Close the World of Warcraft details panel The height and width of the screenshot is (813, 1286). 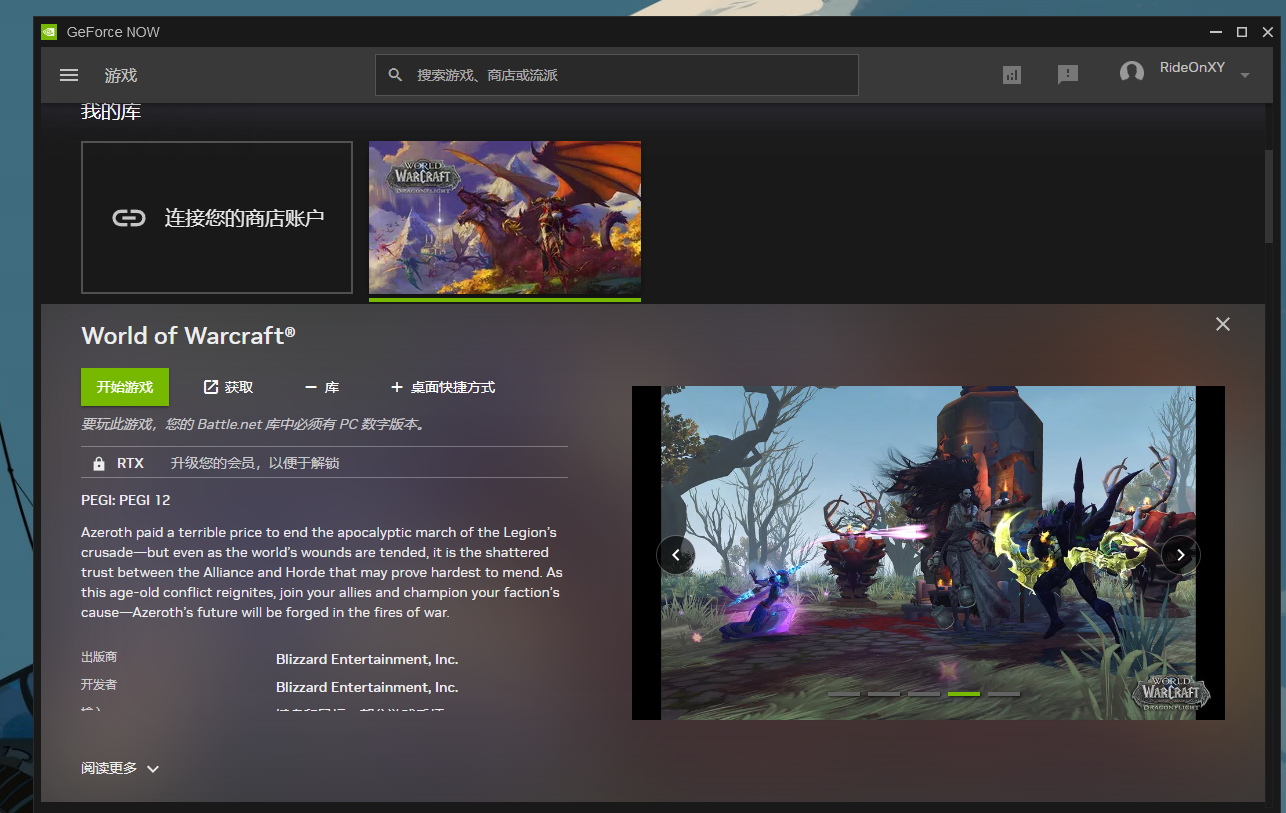pyautogui.click(x=1223, y=324)
